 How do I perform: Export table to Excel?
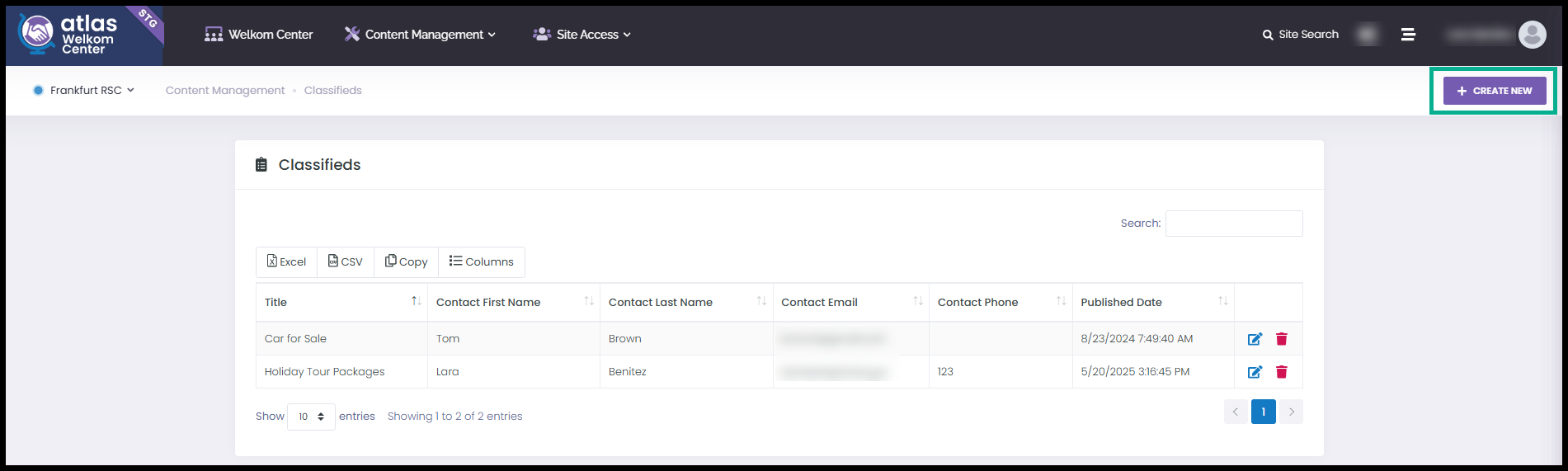pos(286,261)
